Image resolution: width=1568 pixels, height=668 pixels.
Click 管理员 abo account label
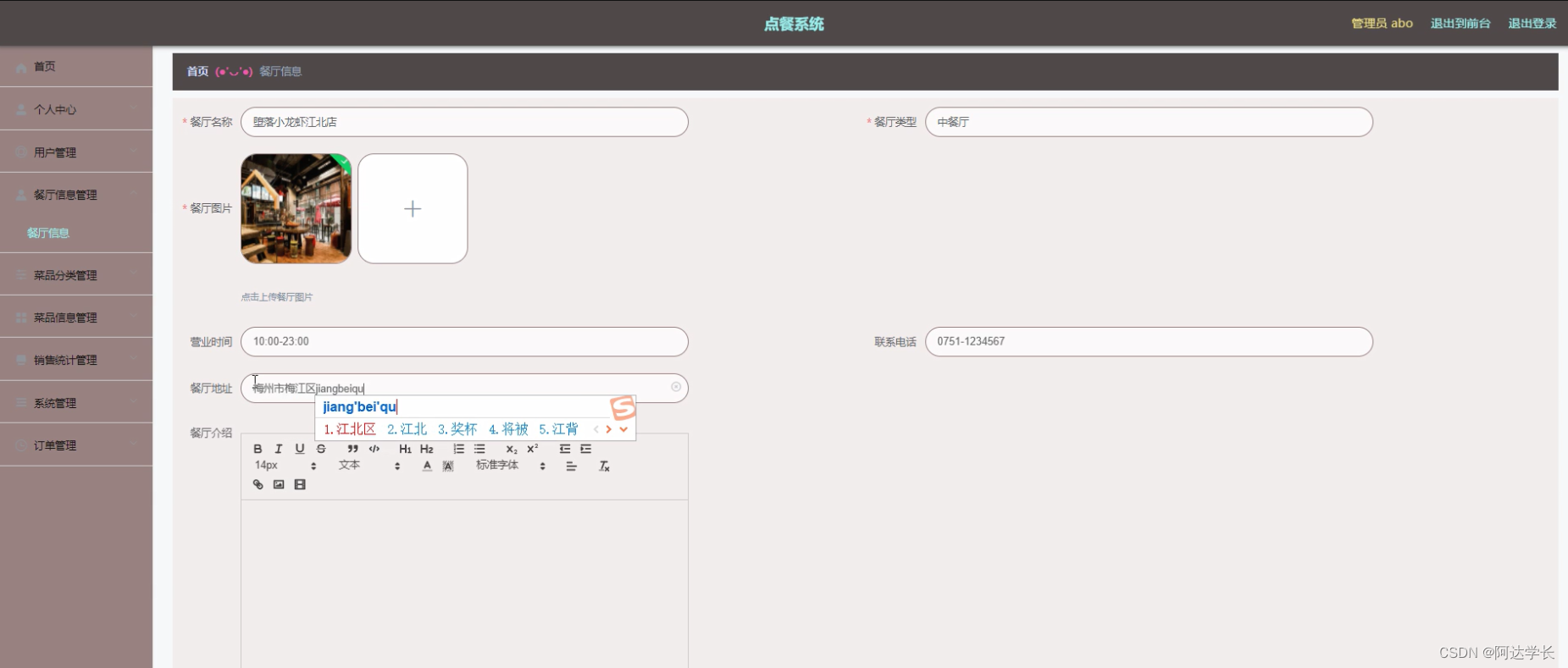click(x=1382, y=24)
